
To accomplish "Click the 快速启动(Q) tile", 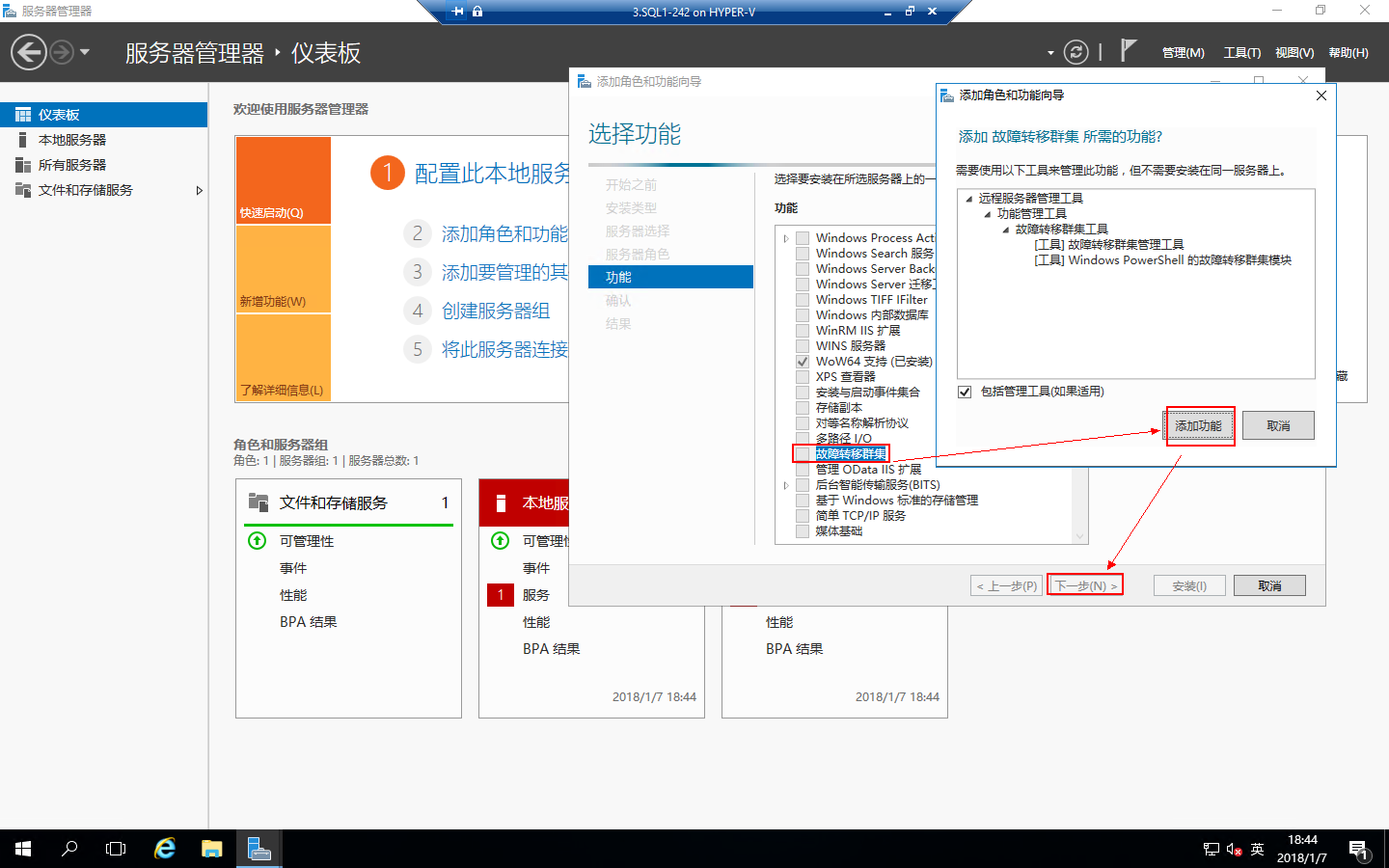I will click(284, 180).
